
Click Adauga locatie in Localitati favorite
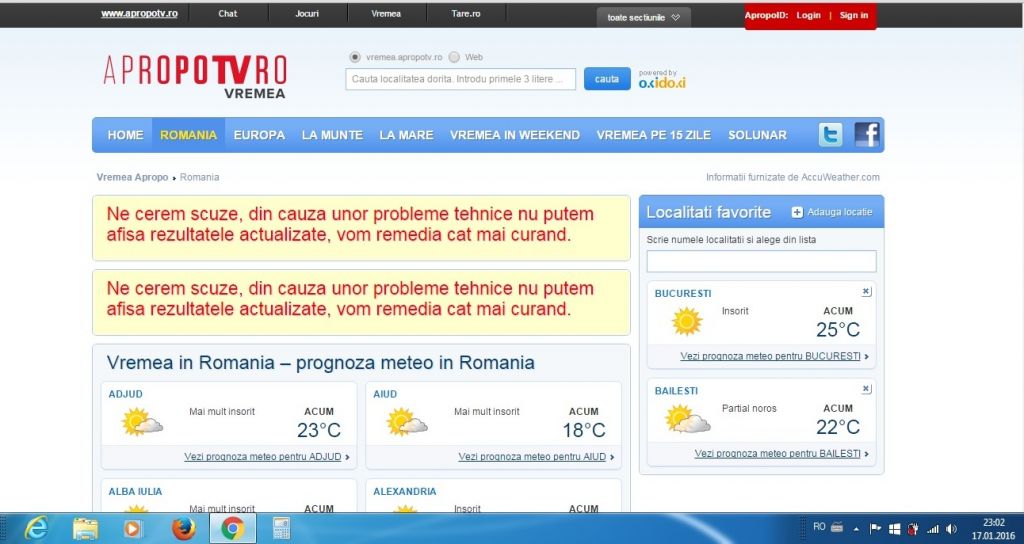click(839, 212)
